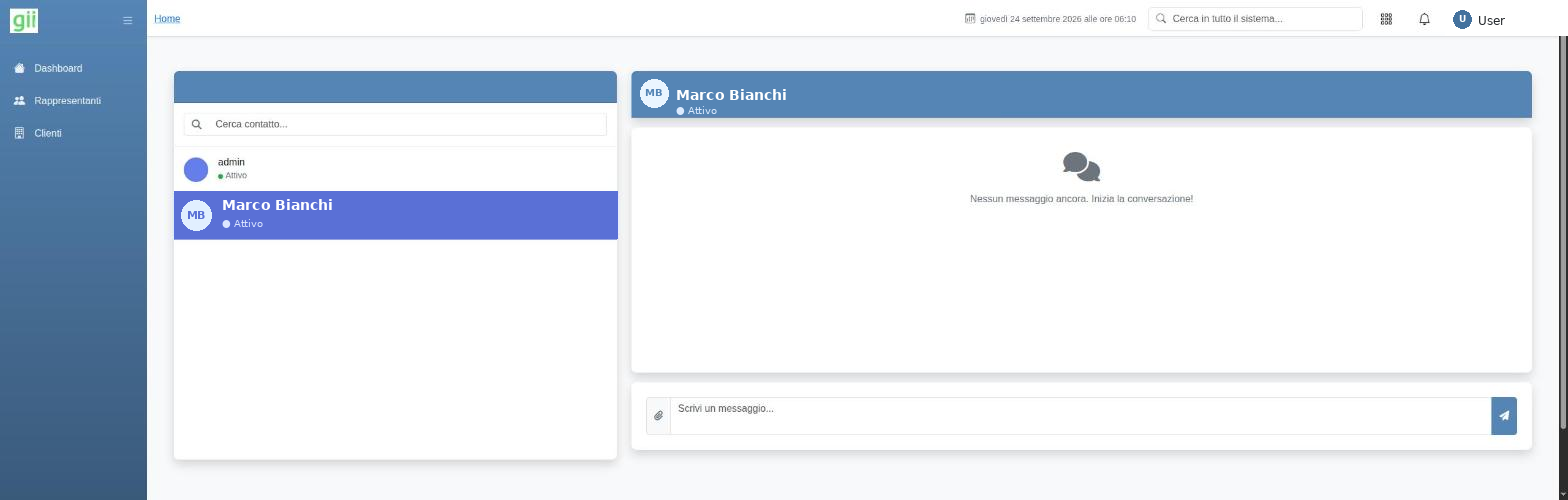Click the date and time text
This screenshot has height=500, width=1568.
(x=1058, y=19)
